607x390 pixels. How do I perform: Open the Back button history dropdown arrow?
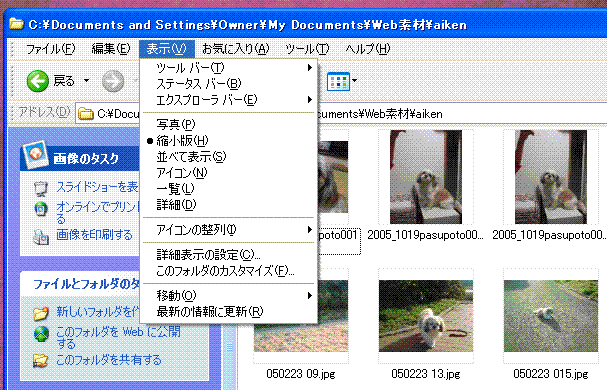coord(86,81)
